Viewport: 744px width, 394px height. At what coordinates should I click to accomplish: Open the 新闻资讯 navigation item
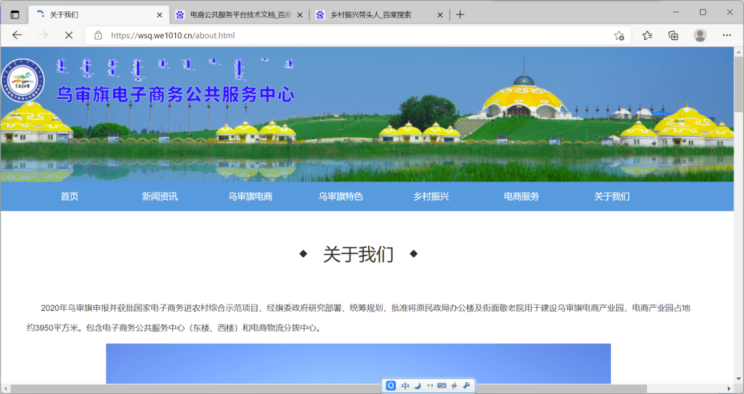[159, 196]
